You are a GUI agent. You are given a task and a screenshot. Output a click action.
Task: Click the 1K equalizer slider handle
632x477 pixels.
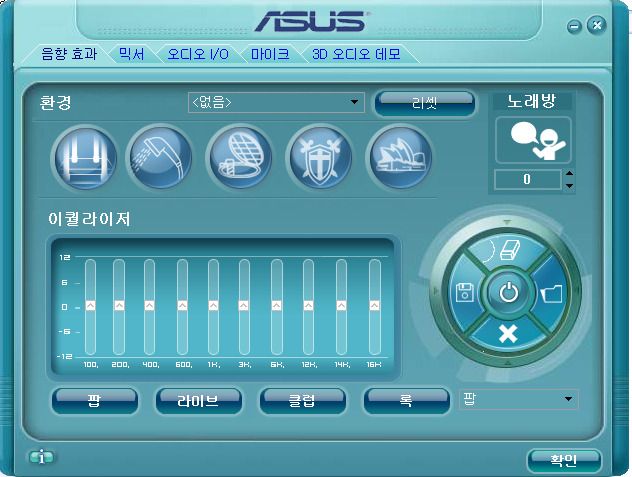[x=214, y=305]
